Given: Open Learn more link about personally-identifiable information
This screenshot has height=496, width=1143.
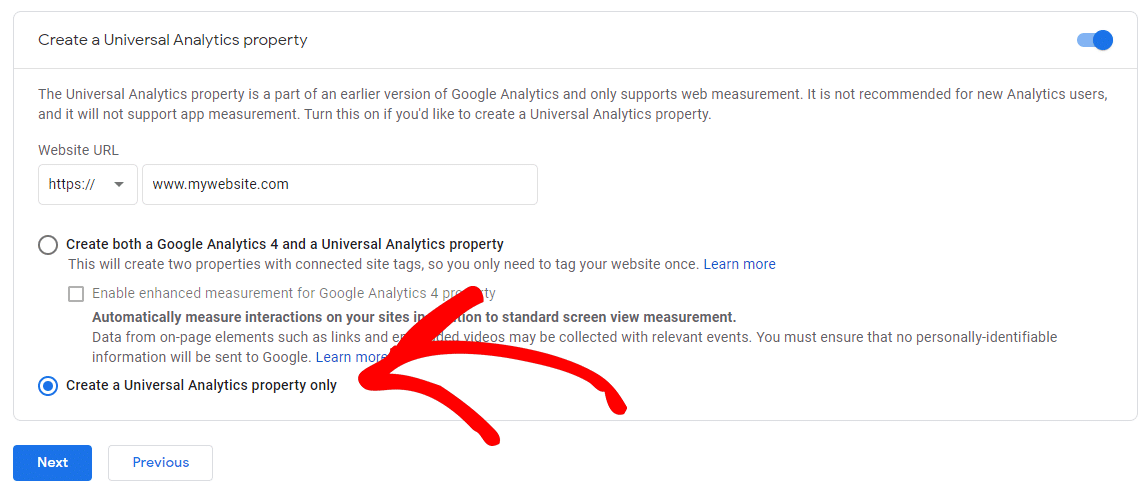Looking at the screenshot, I should (351, 357).
